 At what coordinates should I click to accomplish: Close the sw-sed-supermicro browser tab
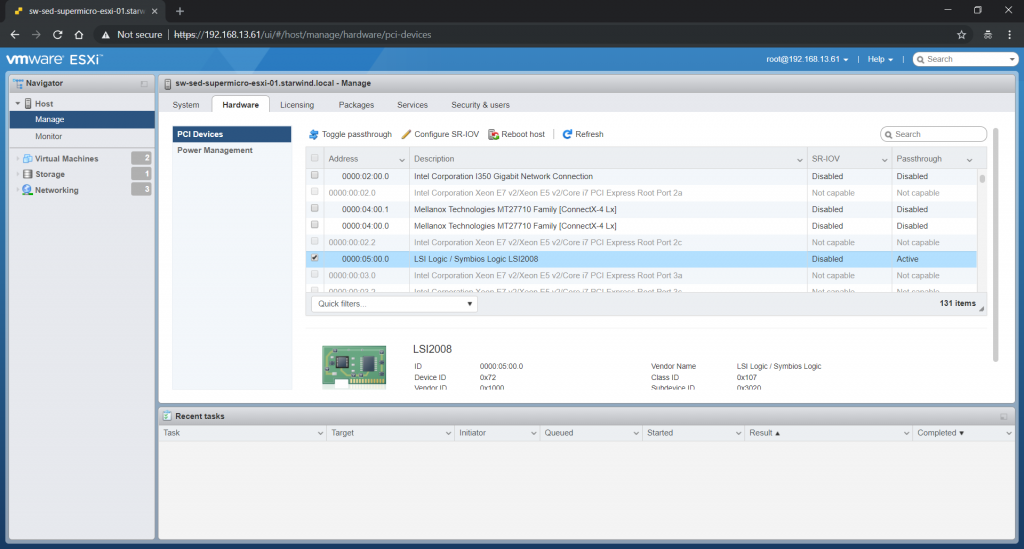155,11
